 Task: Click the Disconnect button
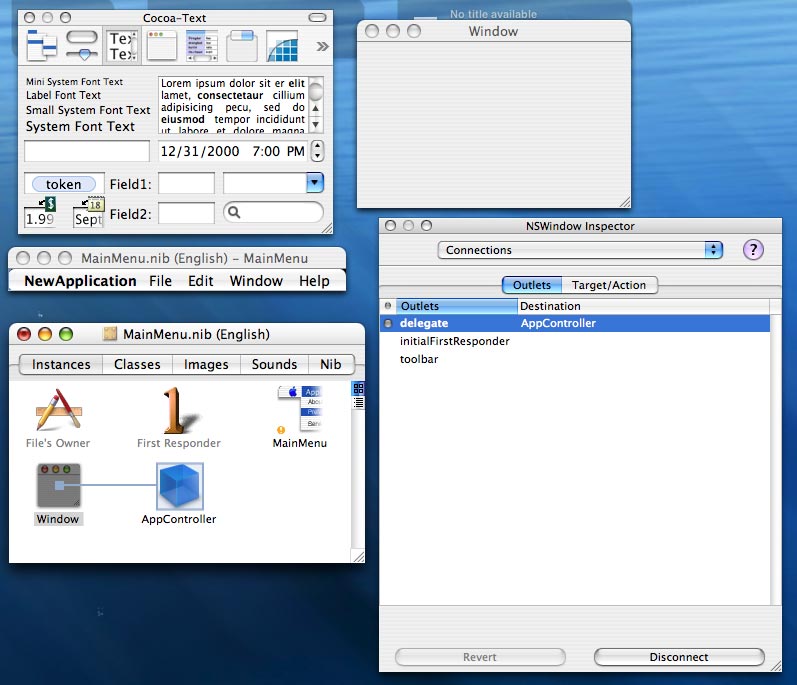click(x=679, y=657)
